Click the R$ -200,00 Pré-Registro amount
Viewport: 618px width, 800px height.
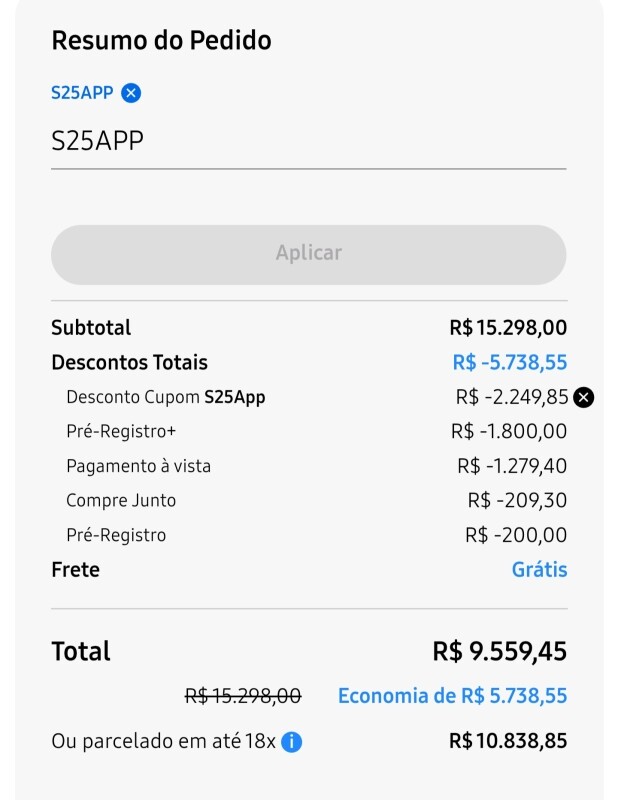tap(516, 535)
